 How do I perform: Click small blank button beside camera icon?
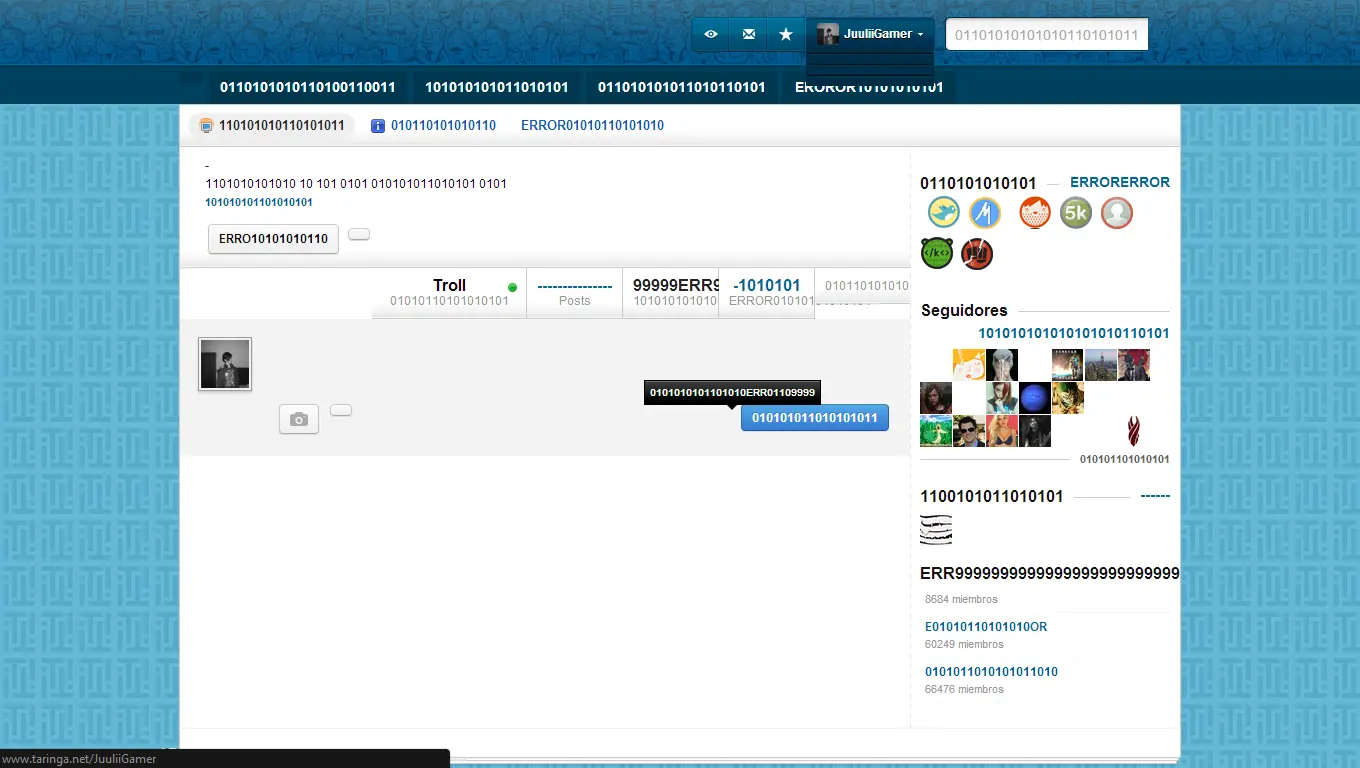pyautogui.click(x=341, y=410)
